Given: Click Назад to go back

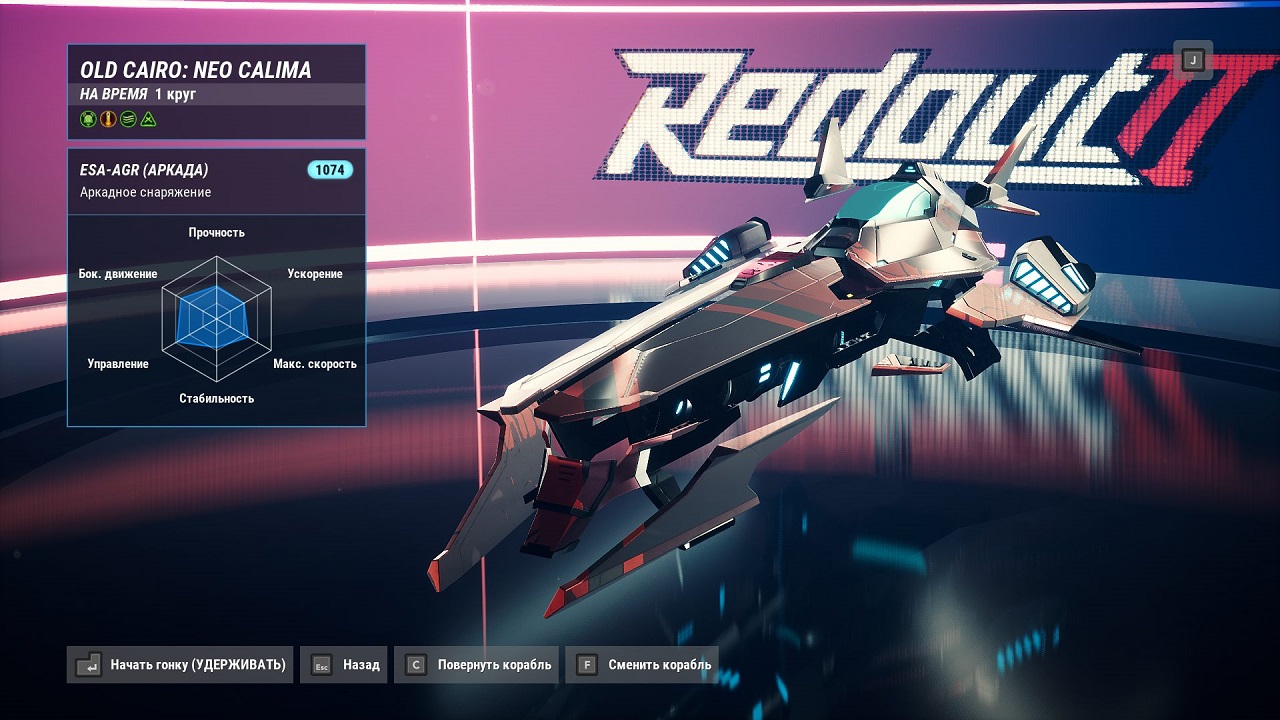Looking at the screenshot, I should (x=360, y=664).
